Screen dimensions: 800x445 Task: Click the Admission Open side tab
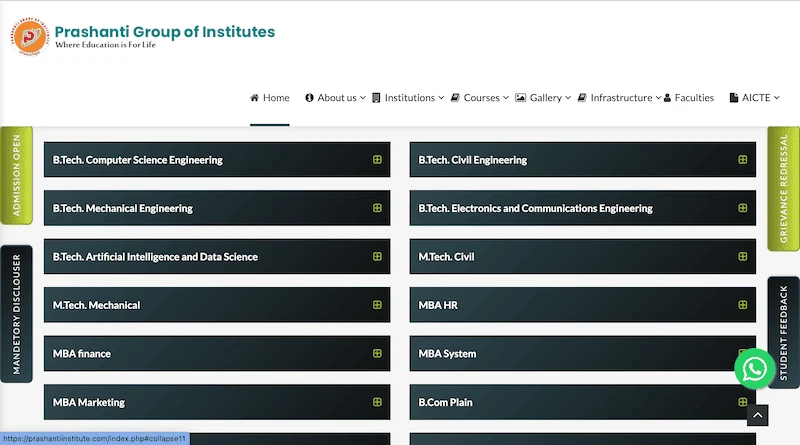click(16, 176)
